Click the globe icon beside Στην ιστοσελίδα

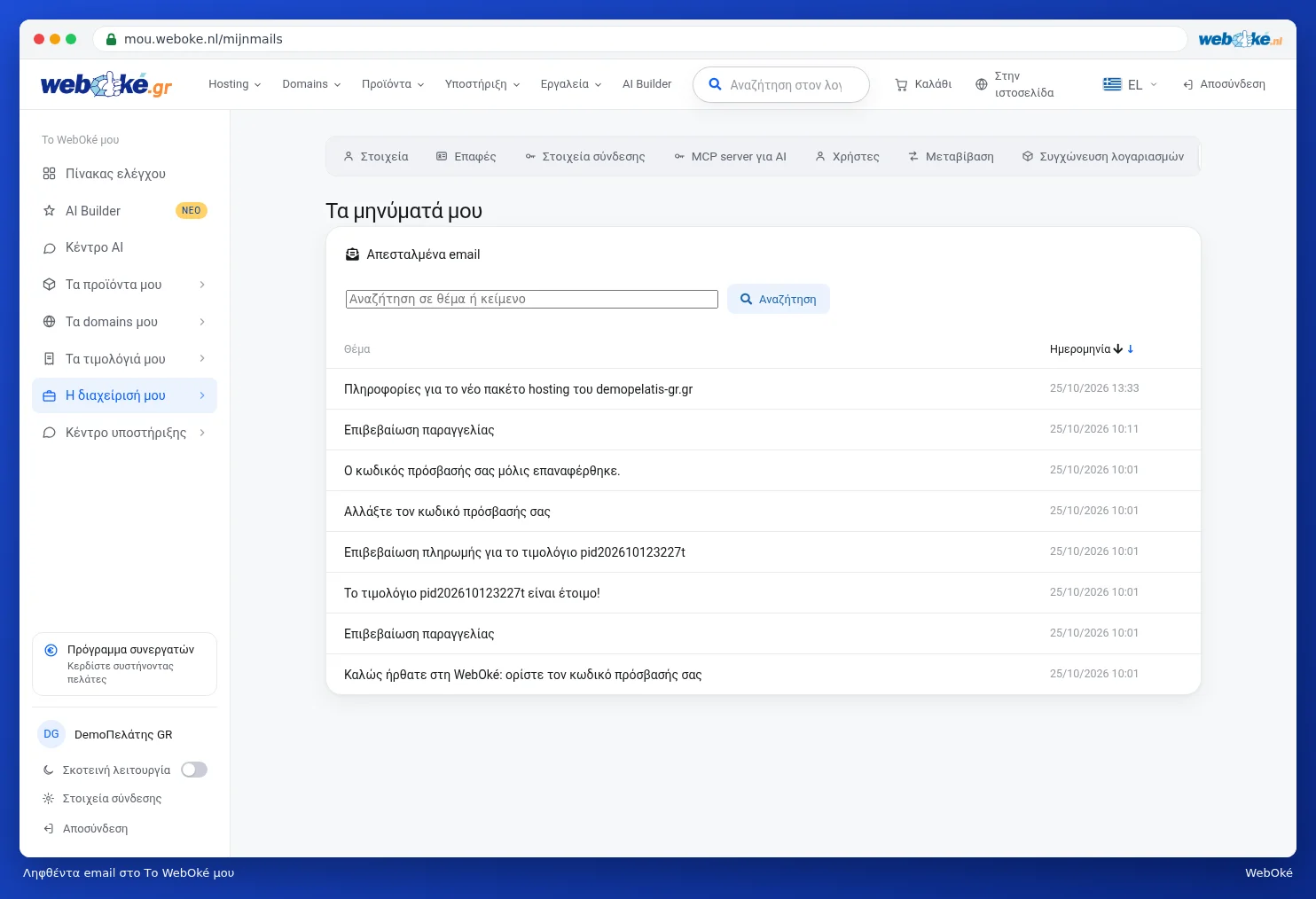pyautogui.click(x=981, y=85)
